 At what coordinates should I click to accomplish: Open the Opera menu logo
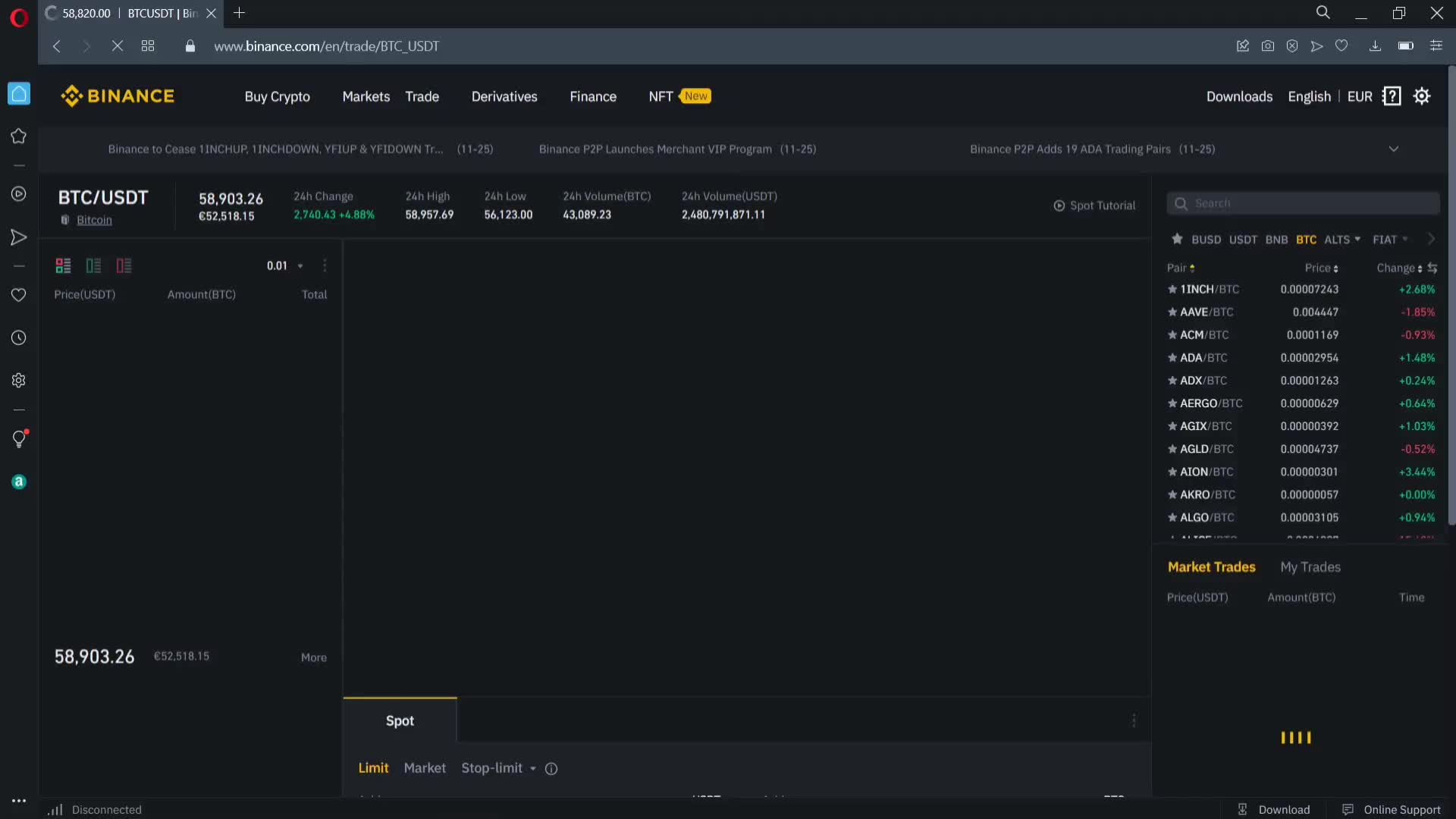tap(19, 17)
